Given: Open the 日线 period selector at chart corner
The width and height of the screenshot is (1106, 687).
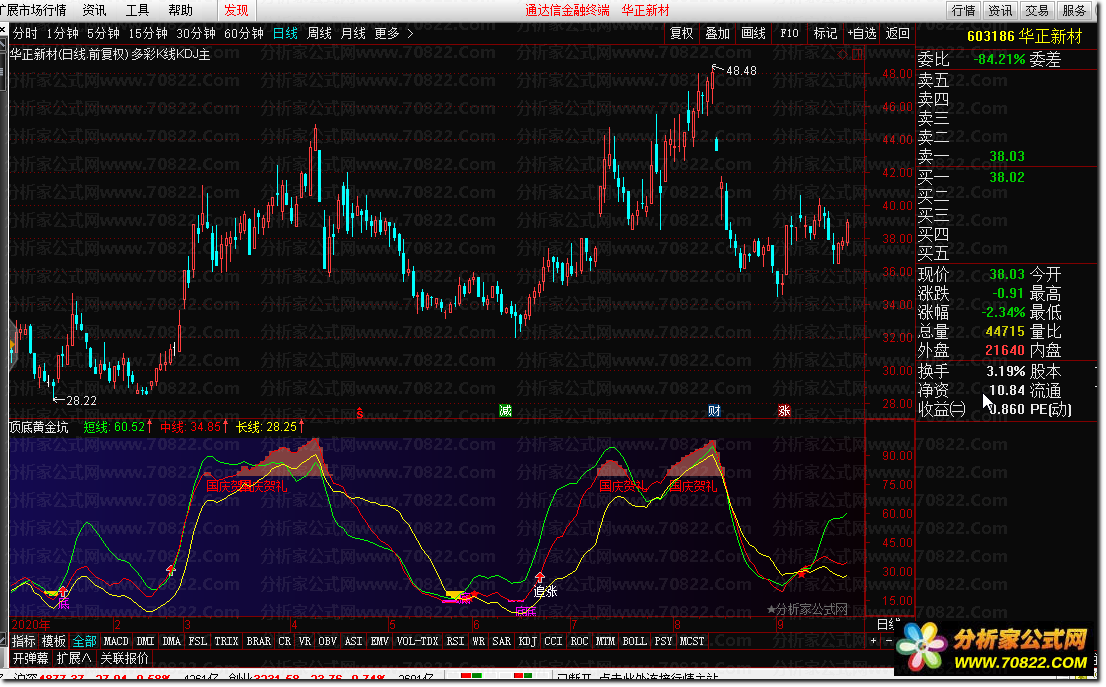Looking at the screenshot, I should pos(887,624).
